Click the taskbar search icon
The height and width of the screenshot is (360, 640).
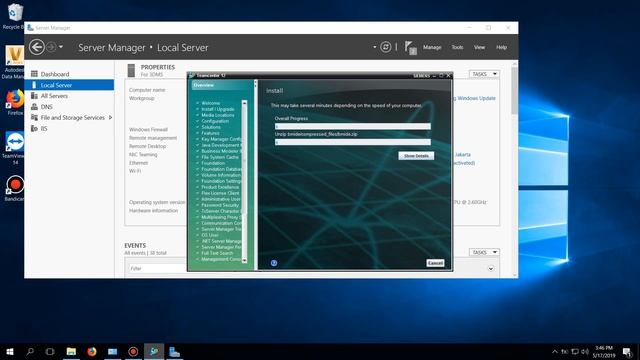[x=30, y=351]
